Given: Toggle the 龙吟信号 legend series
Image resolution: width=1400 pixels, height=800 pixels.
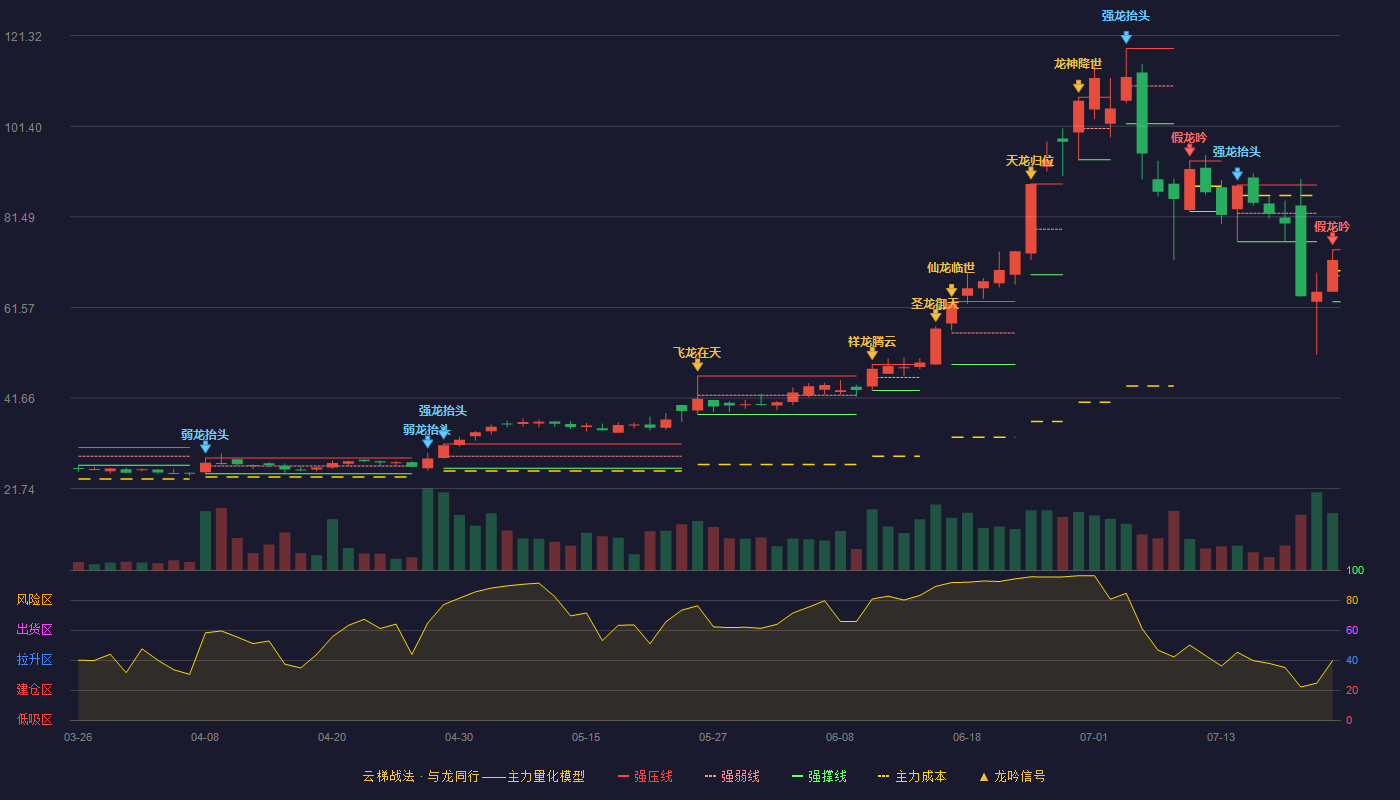Looking at the screenshot, I should click(1011, 776).
